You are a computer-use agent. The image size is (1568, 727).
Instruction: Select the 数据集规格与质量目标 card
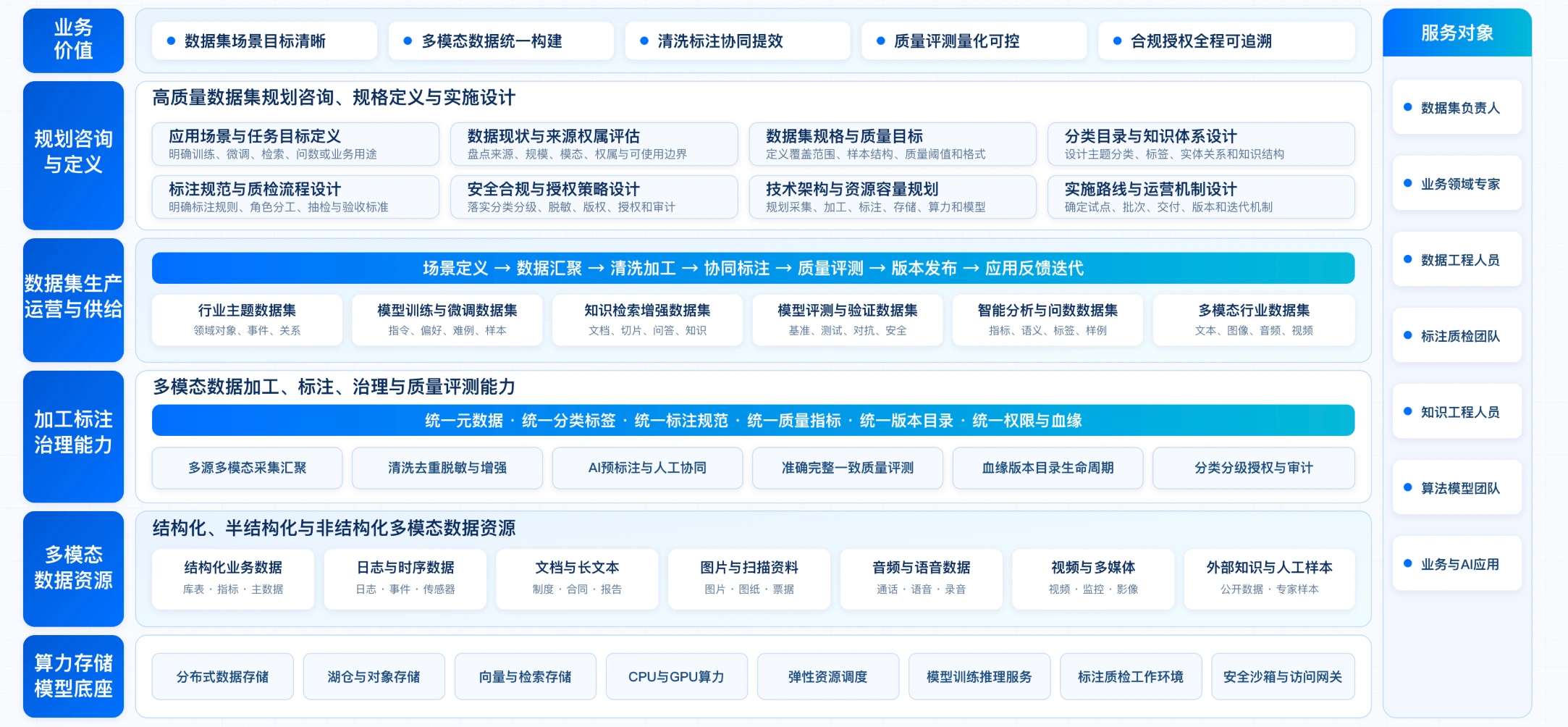point(893,144)
